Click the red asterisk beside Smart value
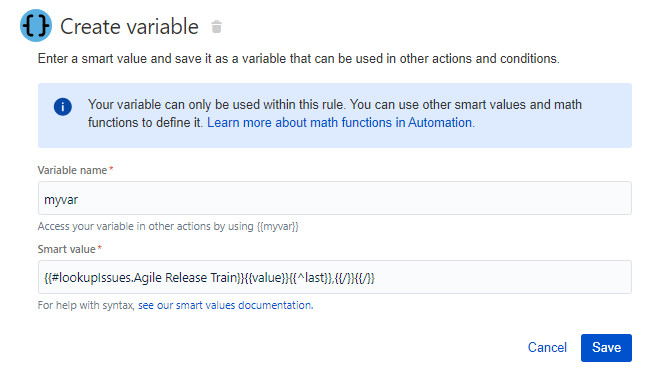672x380 pixels. point(99,248)
